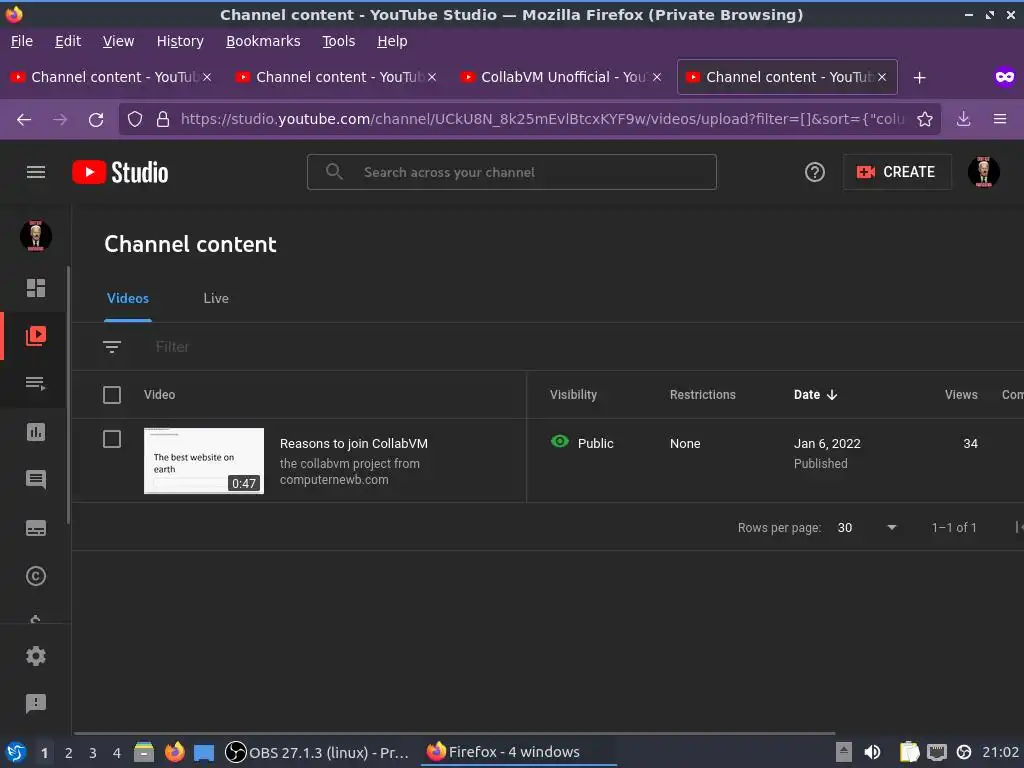Screen dimensions: 1024x768
Task: Sort by the Views column header
Action: 961,394
